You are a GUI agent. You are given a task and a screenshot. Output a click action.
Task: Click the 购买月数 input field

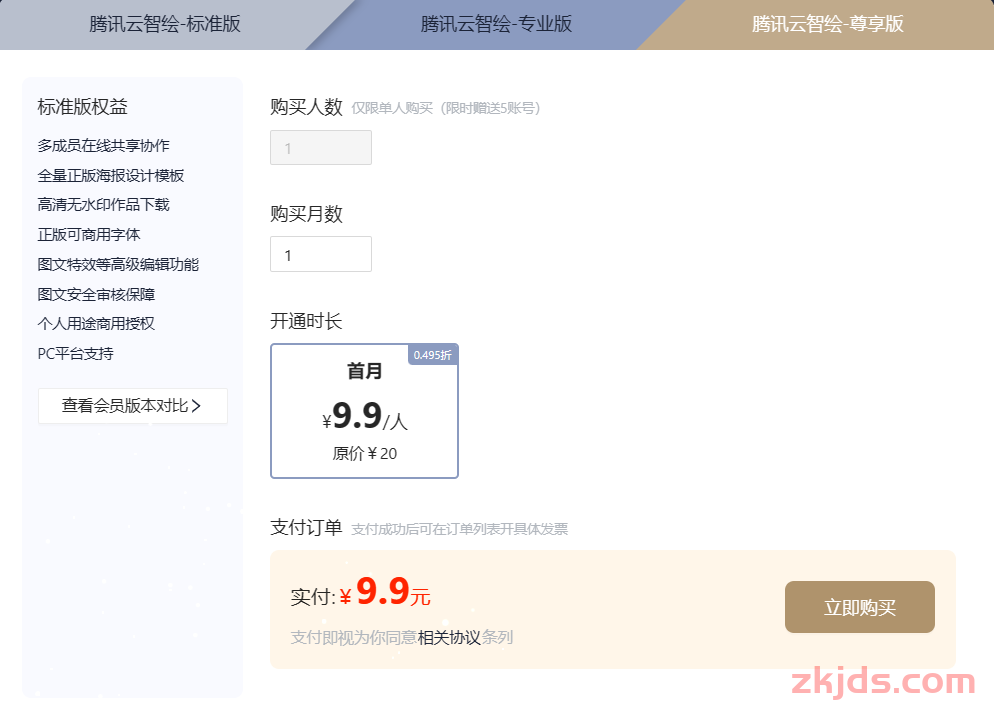click(x=321, y=254)
